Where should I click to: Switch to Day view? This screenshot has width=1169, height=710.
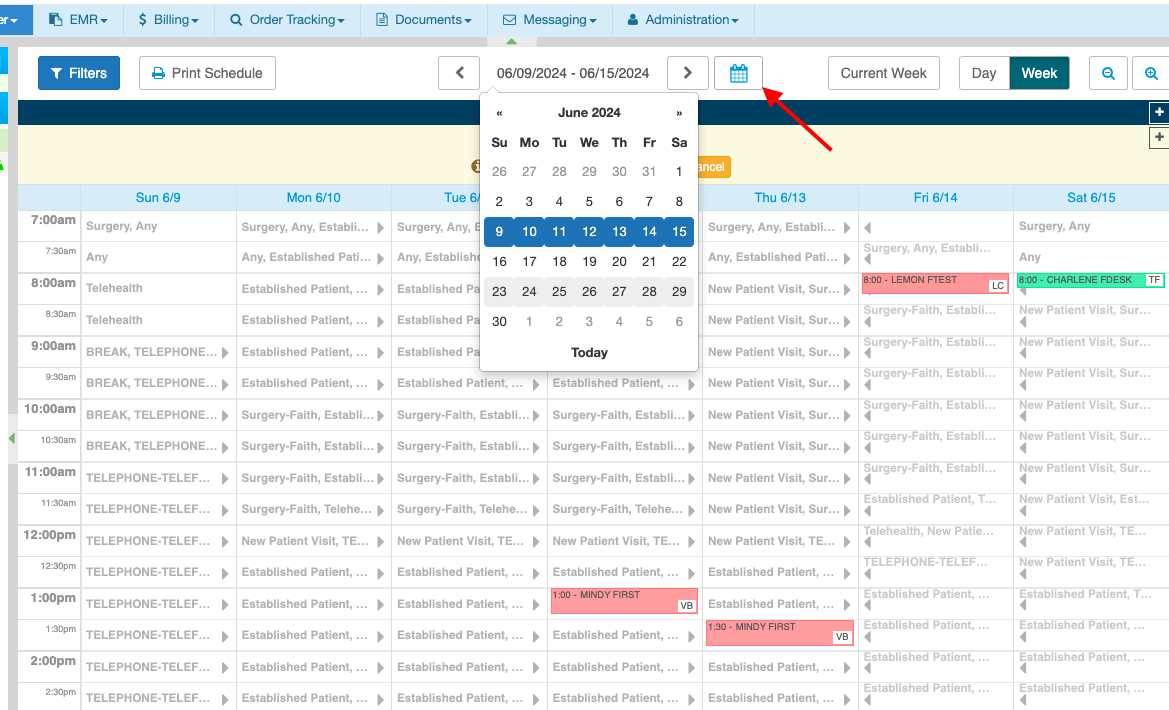983,73
